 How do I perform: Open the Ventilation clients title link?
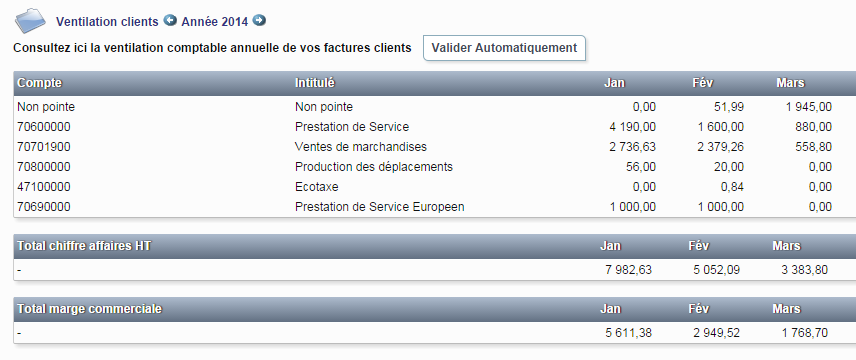pyautogui.click(x=107, y=22)
